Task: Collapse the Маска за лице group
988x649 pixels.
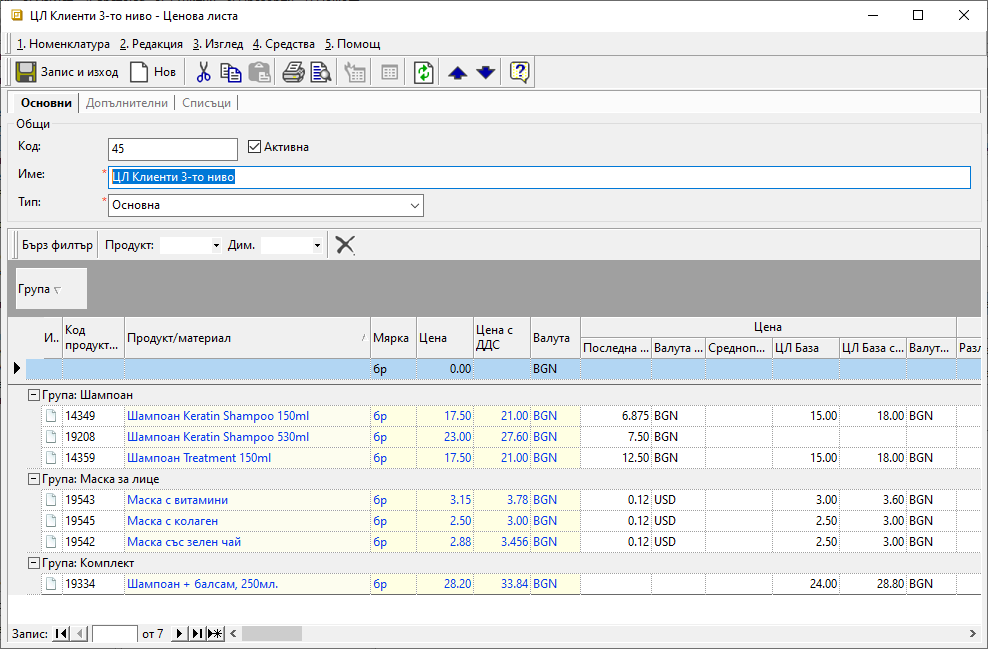Action: click(x=33, y=479)
